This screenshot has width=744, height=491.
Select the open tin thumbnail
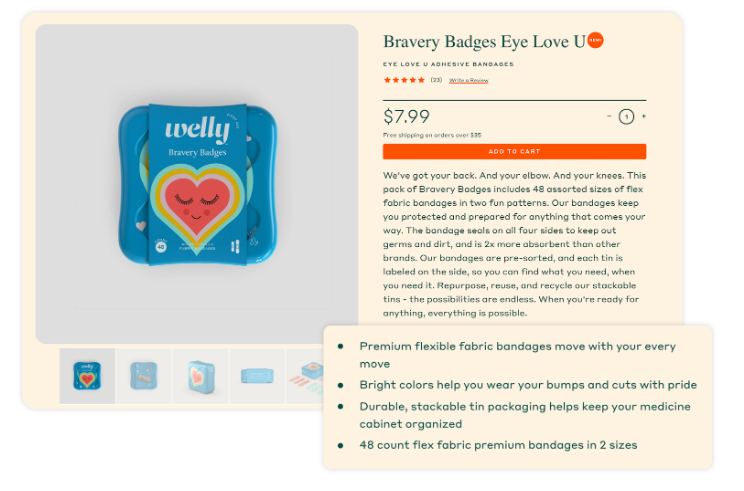pos(144,376)
